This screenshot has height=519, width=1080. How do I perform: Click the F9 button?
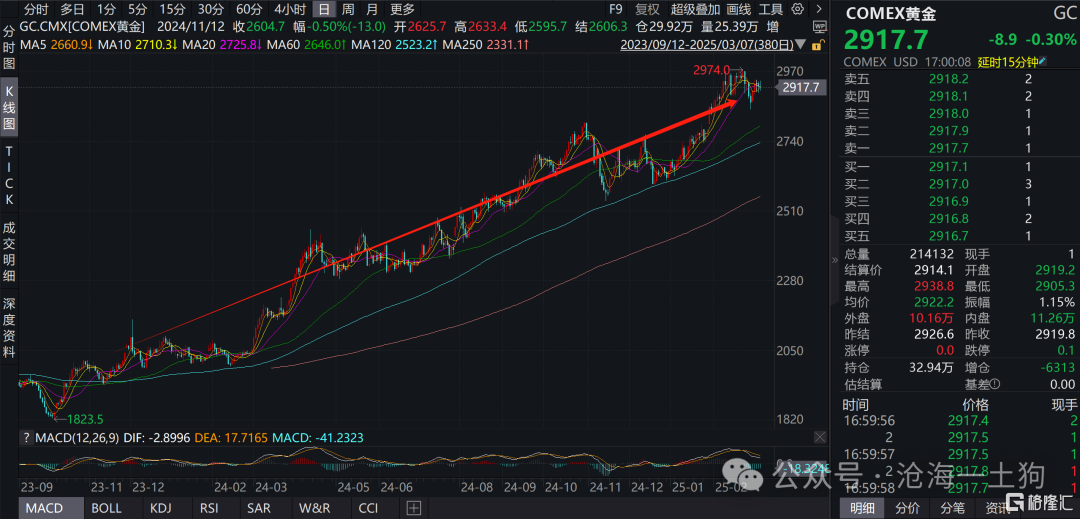[x=615, y=9]
